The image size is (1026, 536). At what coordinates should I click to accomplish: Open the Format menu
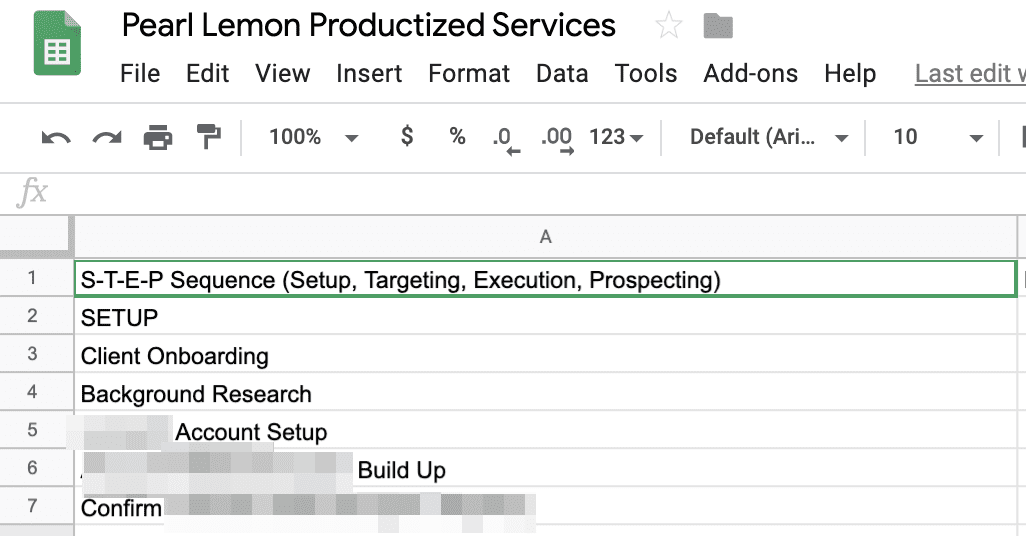[469, 73]
